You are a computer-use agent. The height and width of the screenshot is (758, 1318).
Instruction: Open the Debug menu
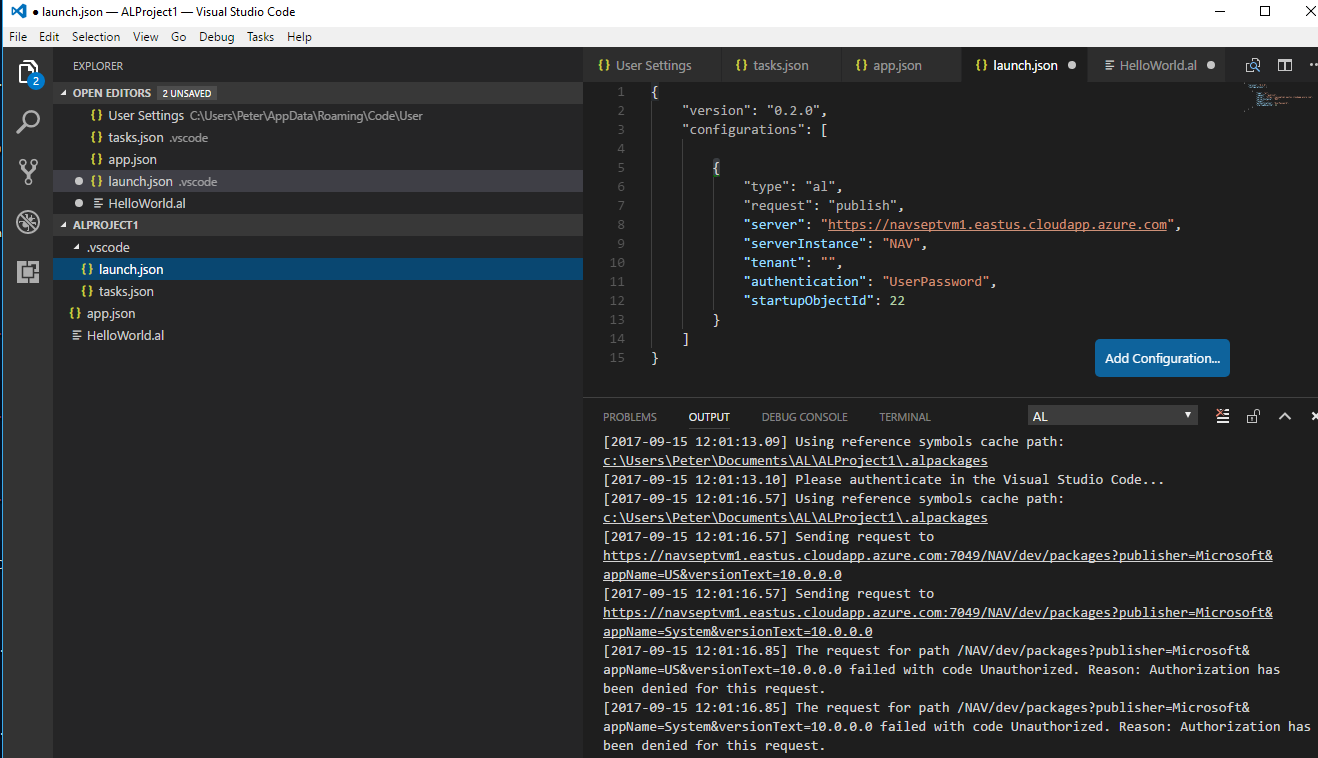coord(216,37)
